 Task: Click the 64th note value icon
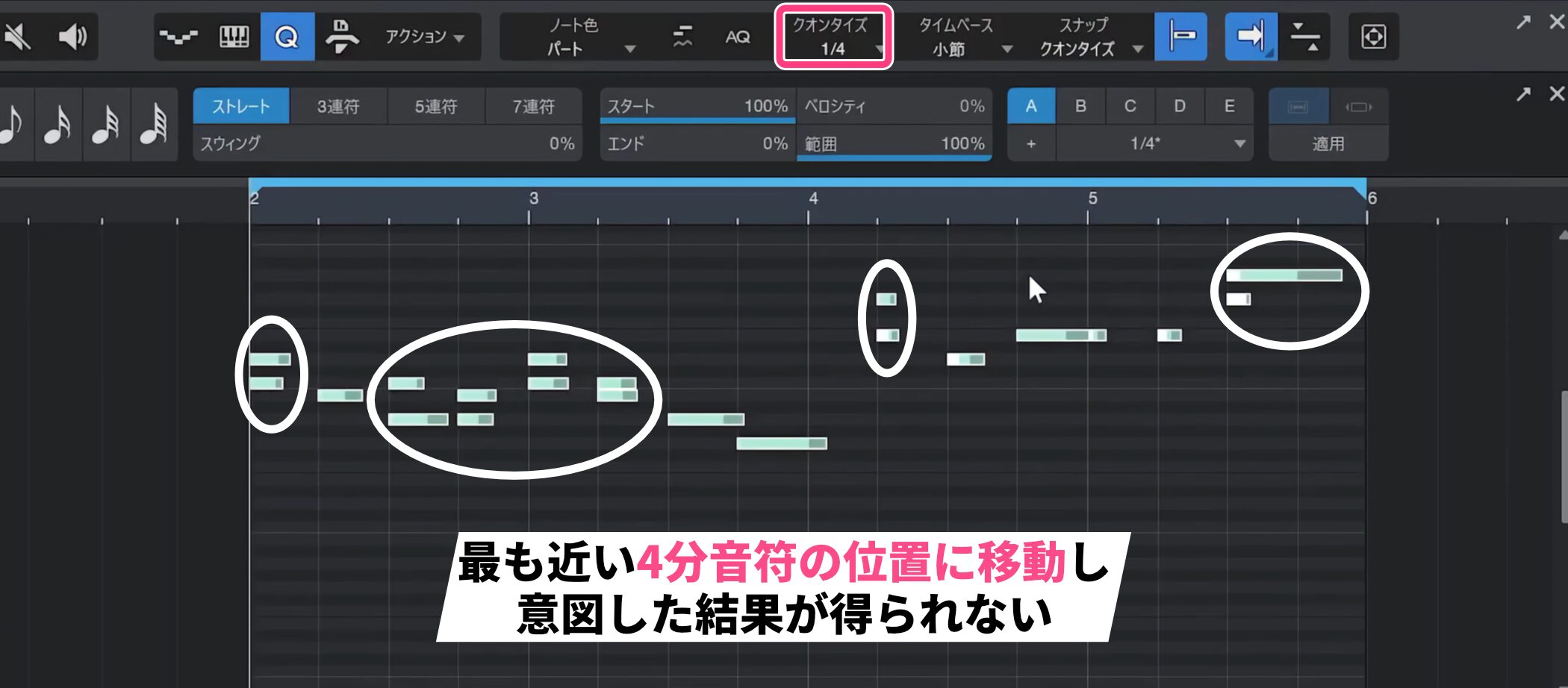tap(154, 123)
